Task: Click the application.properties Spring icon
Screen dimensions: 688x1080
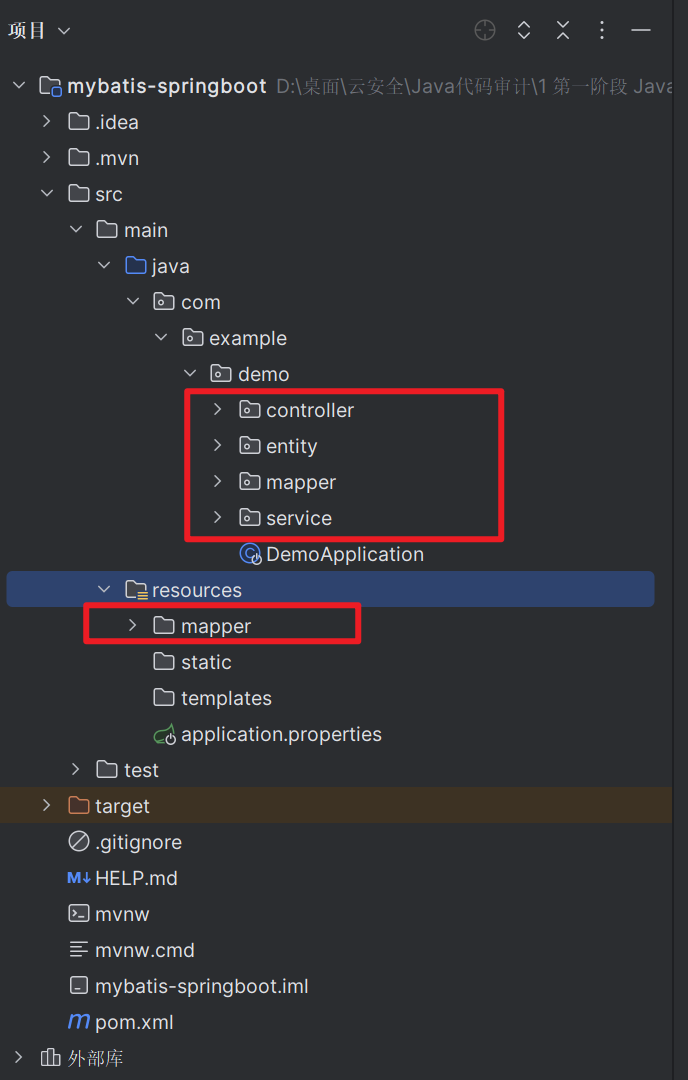Action: (165, 734)
